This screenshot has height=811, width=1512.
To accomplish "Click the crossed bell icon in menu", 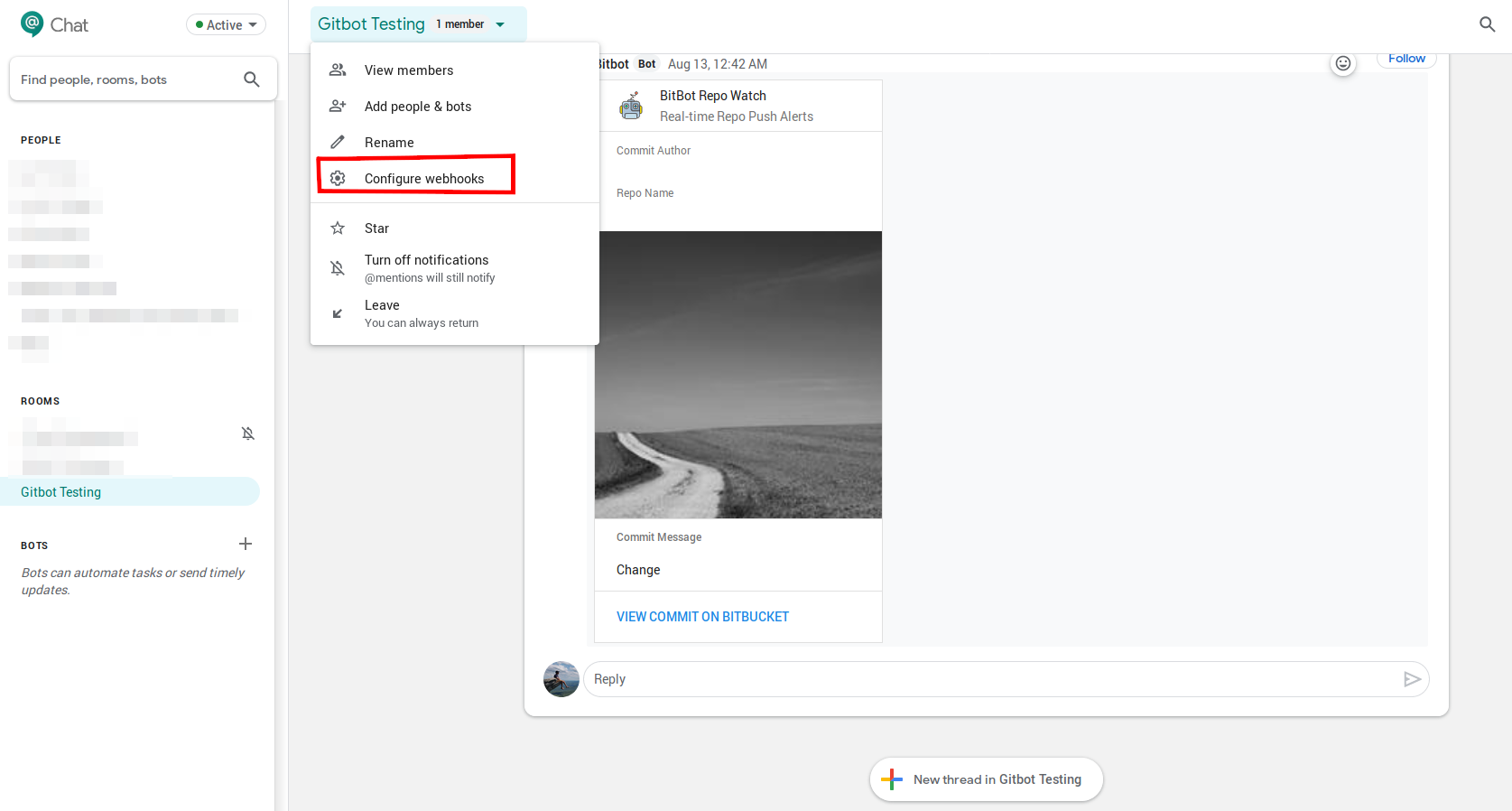I will [338, 268].
